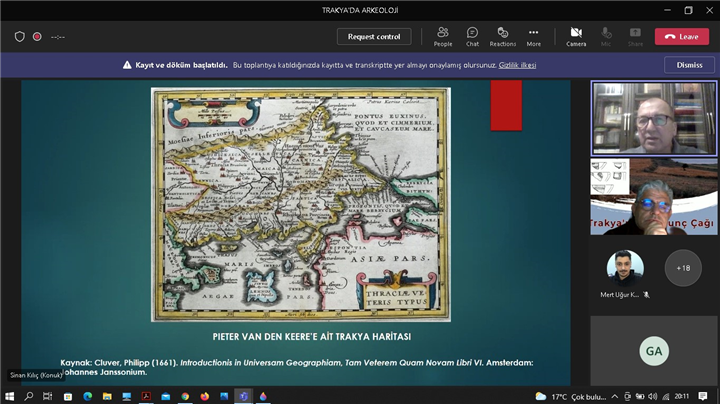720x404 pixels.
Task: Open the flame droplet taskbar app
Action: pyautogui.click(x=263, y=396)
